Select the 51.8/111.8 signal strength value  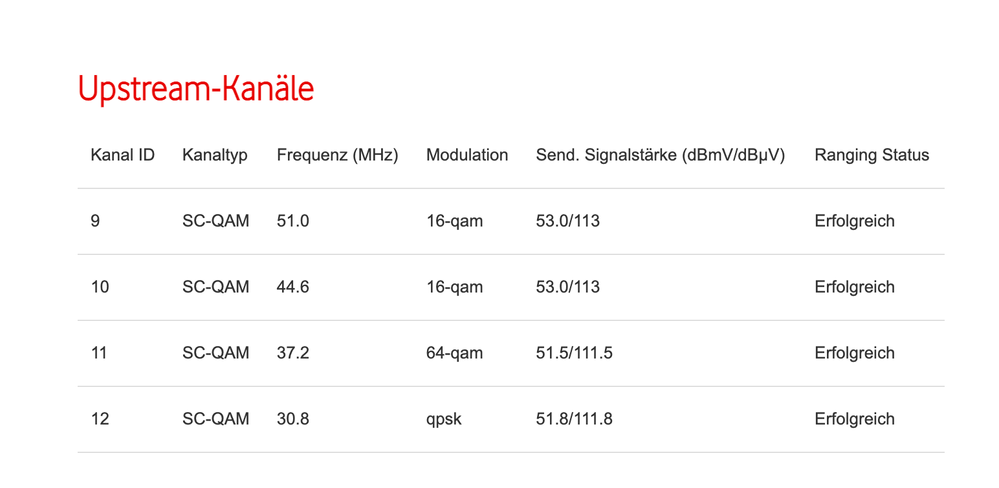(x=574, y=419)
